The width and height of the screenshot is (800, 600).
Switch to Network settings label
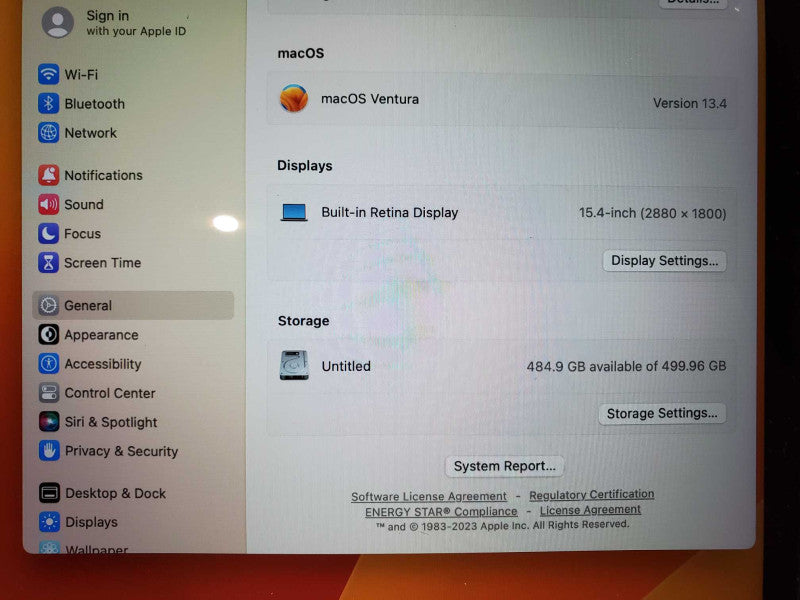coord(90,133)
